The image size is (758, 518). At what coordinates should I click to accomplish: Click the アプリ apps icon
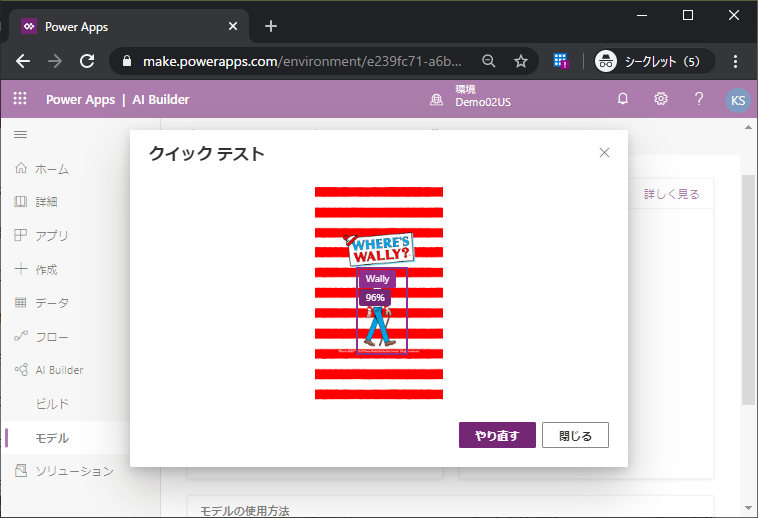(x=21, y=235)
